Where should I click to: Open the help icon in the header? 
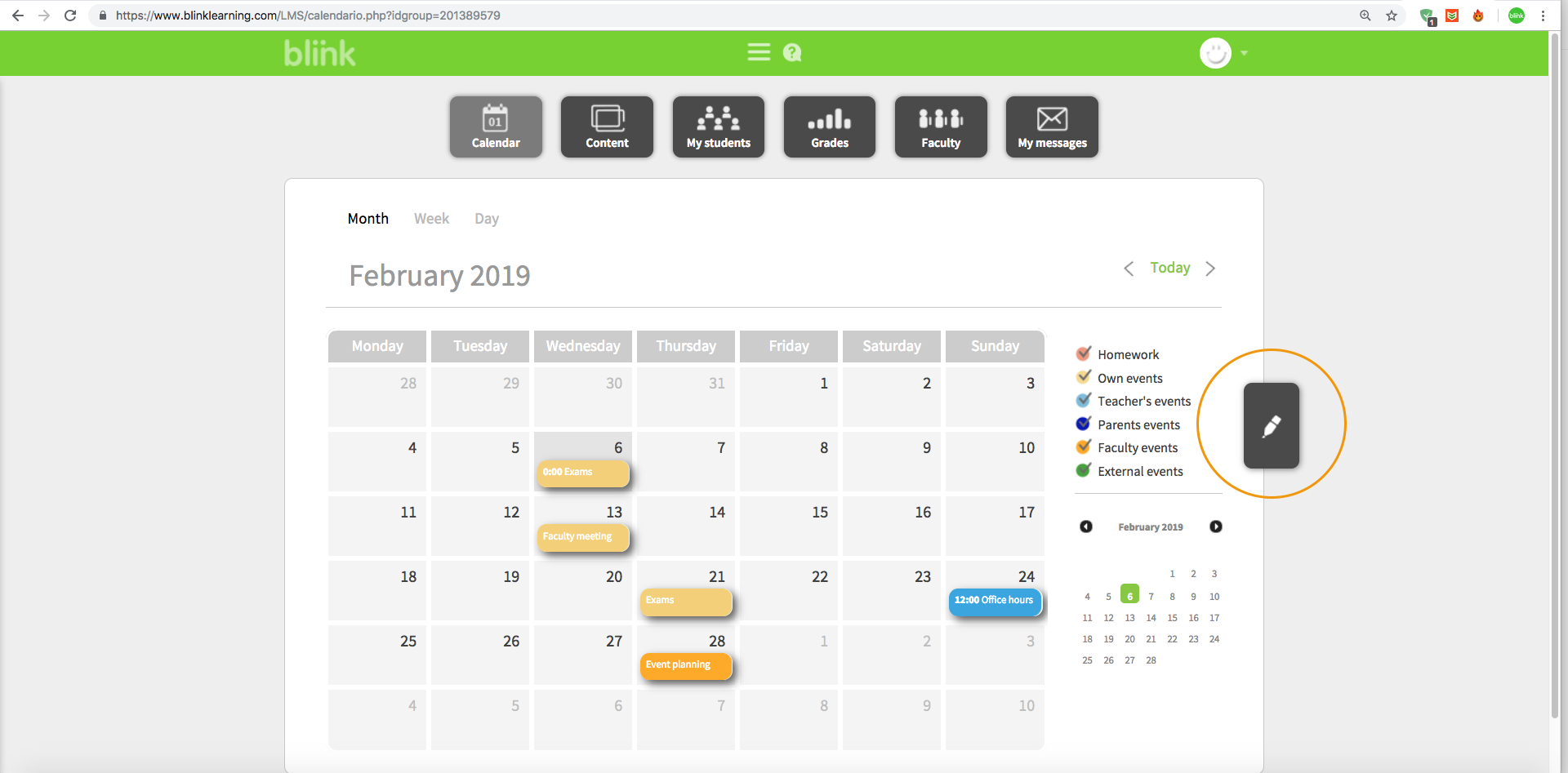[791, 52]
